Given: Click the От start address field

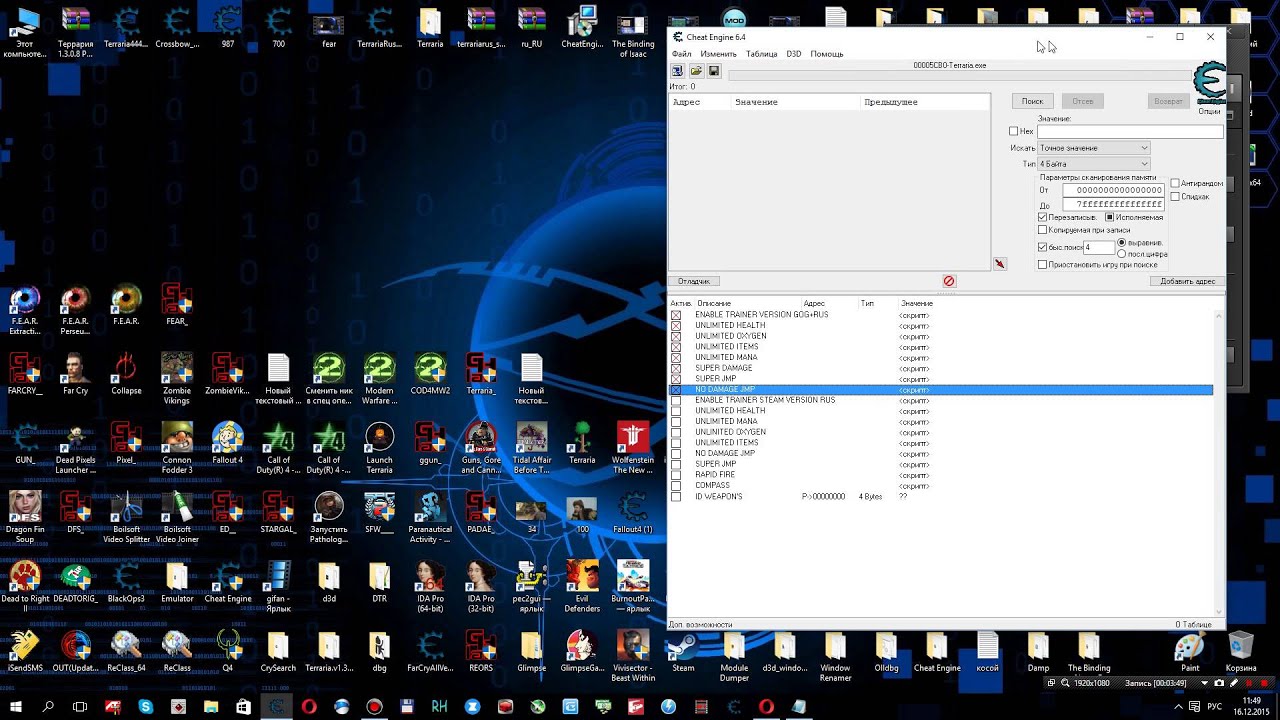Looking at the screenshot, I should tap(1113, 190).
